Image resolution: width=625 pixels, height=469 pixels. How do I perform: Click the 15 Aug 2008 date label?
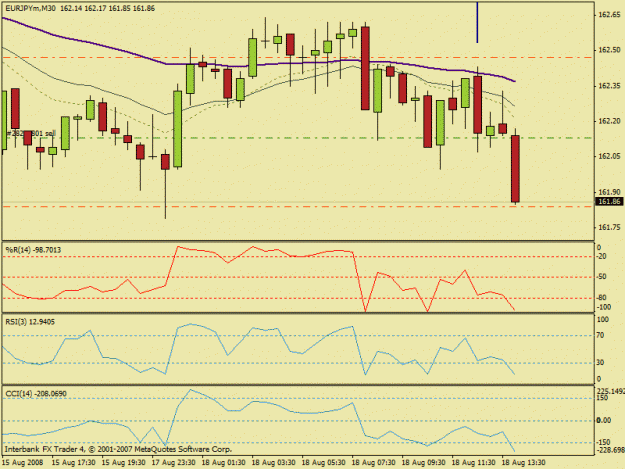(x=22, y=463)
